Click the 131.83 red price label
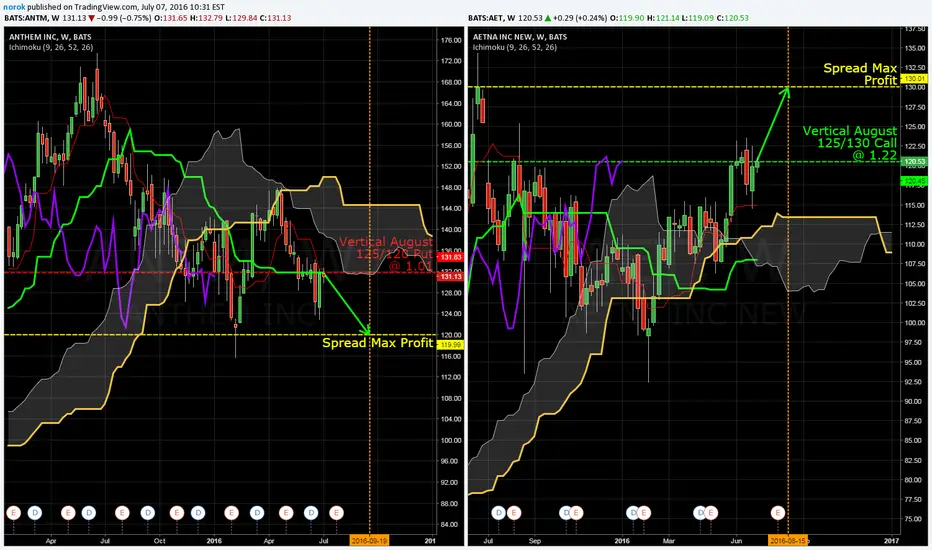This screenshot has height=550, width=932. [449, 257]
